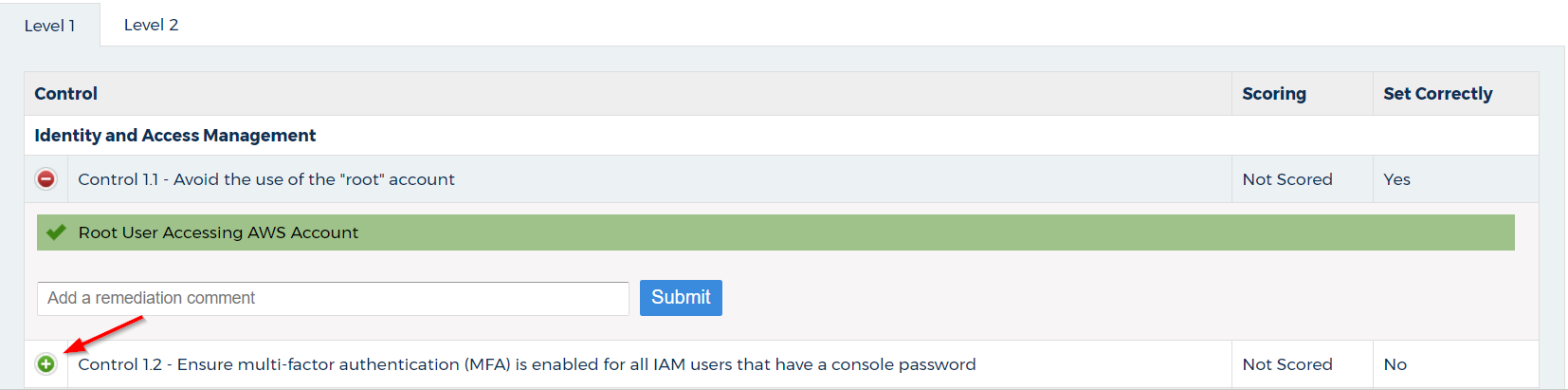The width and height of the screenshot is (1568, 390).
Task: Select the Control 1.2 MFA row text
Action: coord(527,364)
